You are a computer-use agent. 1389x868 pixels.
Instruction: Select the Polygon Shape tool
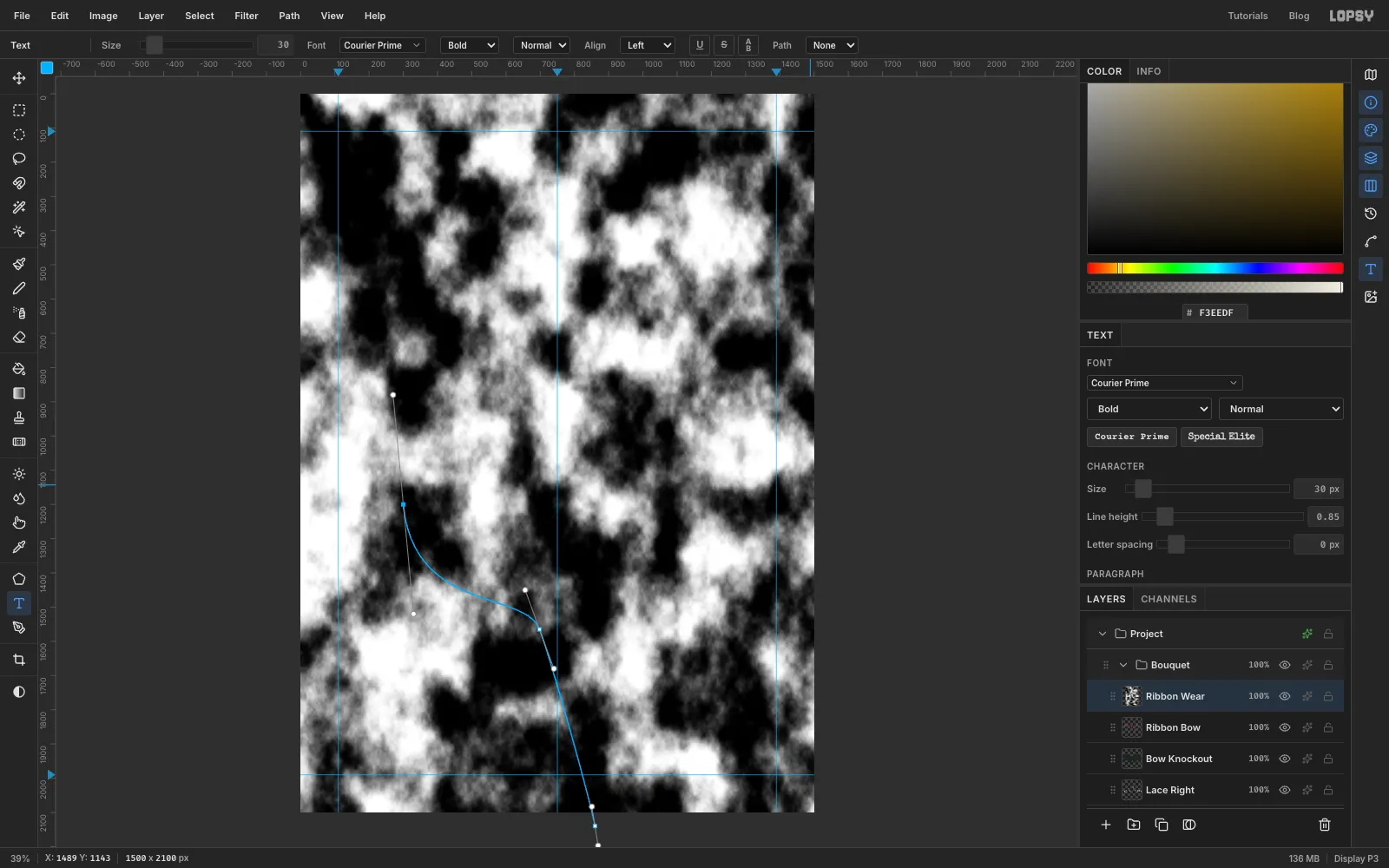pyautogui.click(x=19, y=579)
